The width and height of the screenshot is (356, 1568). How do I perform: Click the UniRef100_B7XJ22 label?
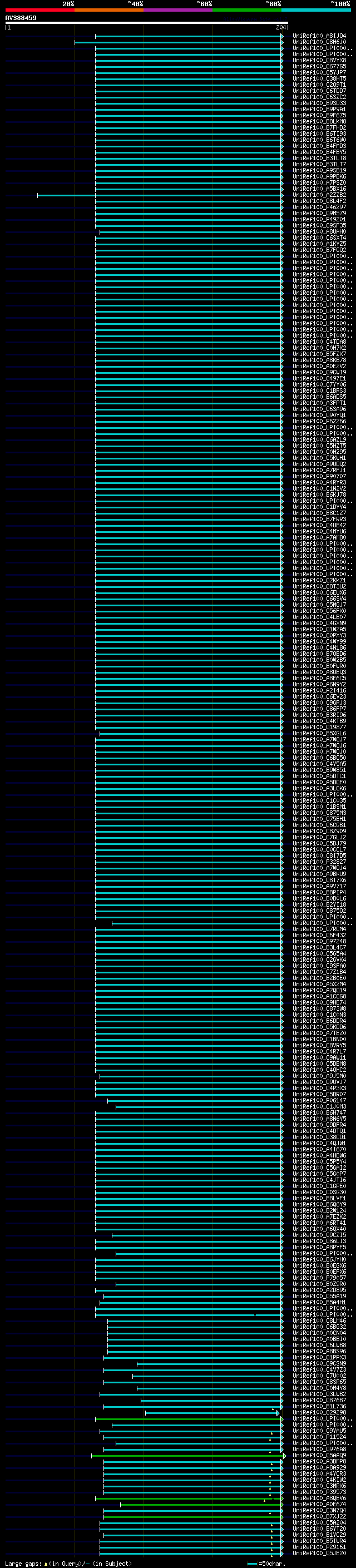coord(319,1516)
